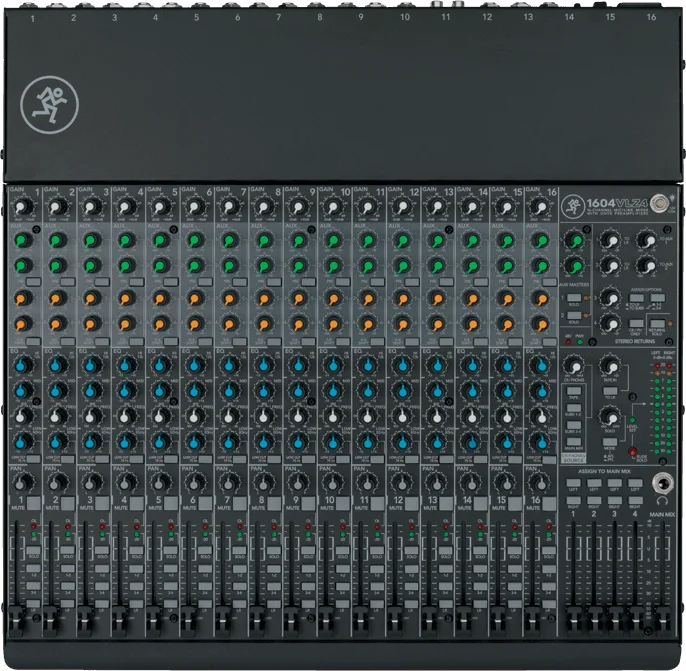Click the small Mackie logo beside 1604VLZ4 text
Image resolution: width=686 pixels, height=671 pixels.
(572, 206)
